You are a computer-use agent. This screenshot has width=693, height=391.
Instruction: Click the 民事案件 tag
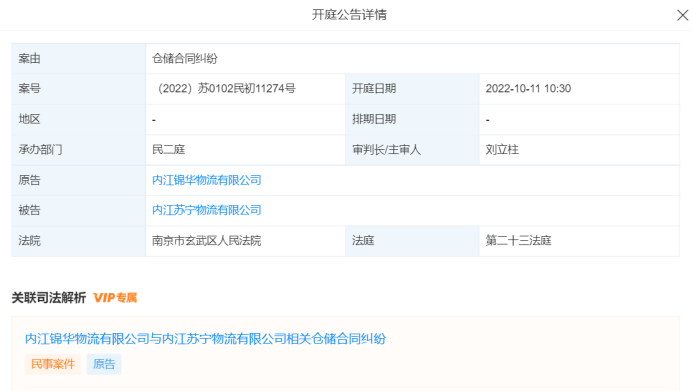(x=53, y=364)
